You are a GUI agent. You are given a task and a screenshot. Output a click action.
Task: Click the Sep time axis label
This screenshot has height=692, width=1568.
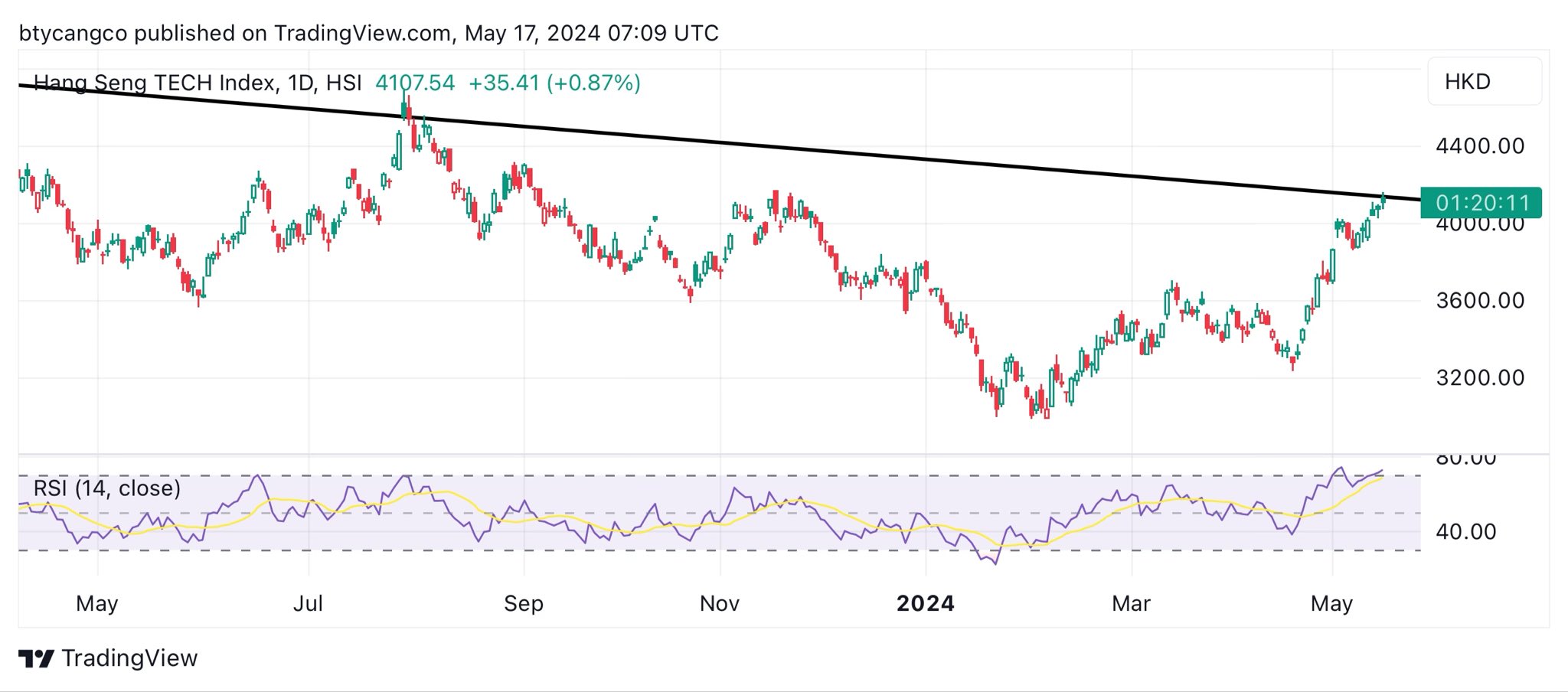[x=524, y=603]
